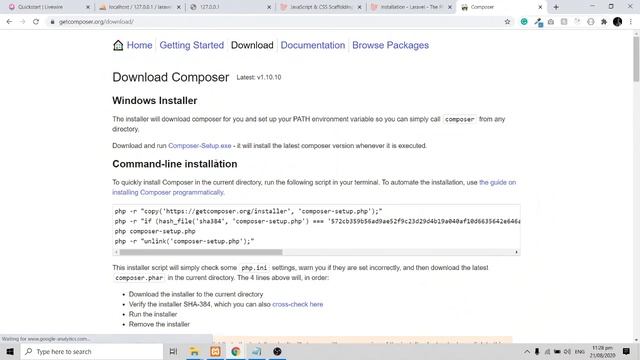Click the unlink('composer-setup.php') code line
This screenshot has height=360, width=640.
184,241
